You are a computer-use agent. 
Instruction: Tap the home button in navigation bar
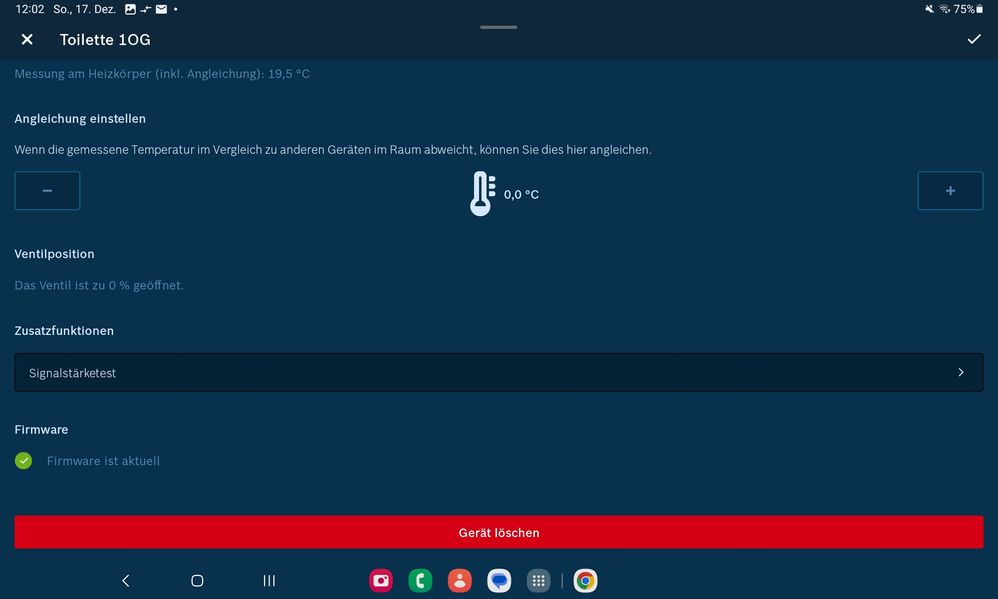(x=197, y=580)
